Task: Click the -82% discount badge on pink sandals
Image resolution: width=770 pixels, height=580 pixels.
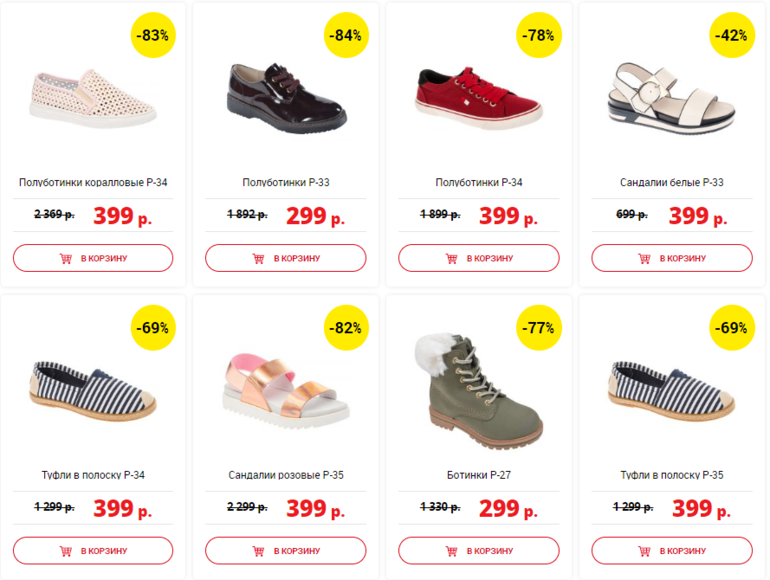Action: 348,327
